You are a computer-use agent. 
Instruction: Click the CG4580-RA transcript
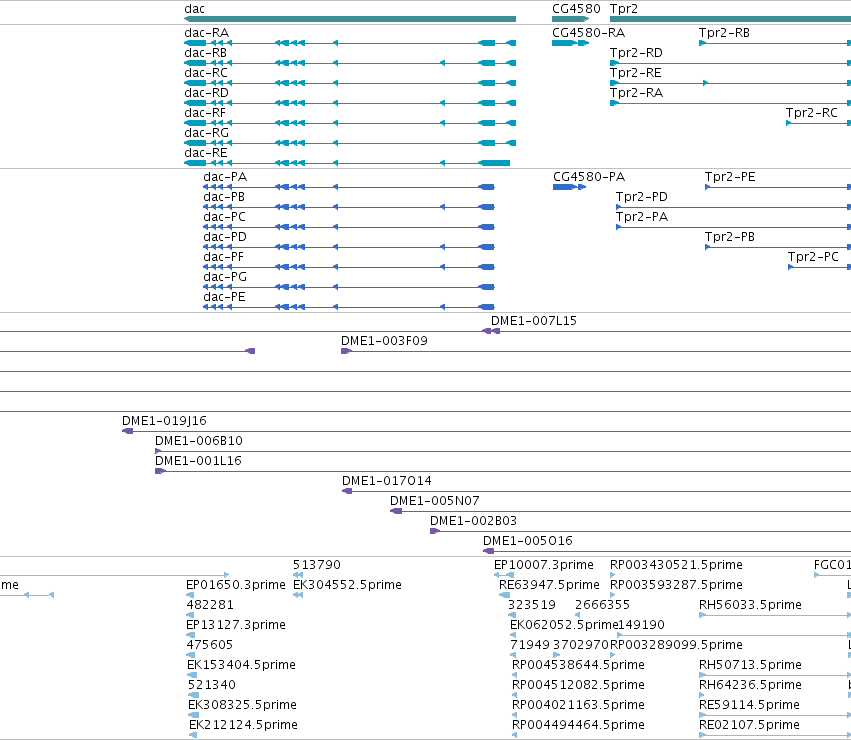coord(570,43)
